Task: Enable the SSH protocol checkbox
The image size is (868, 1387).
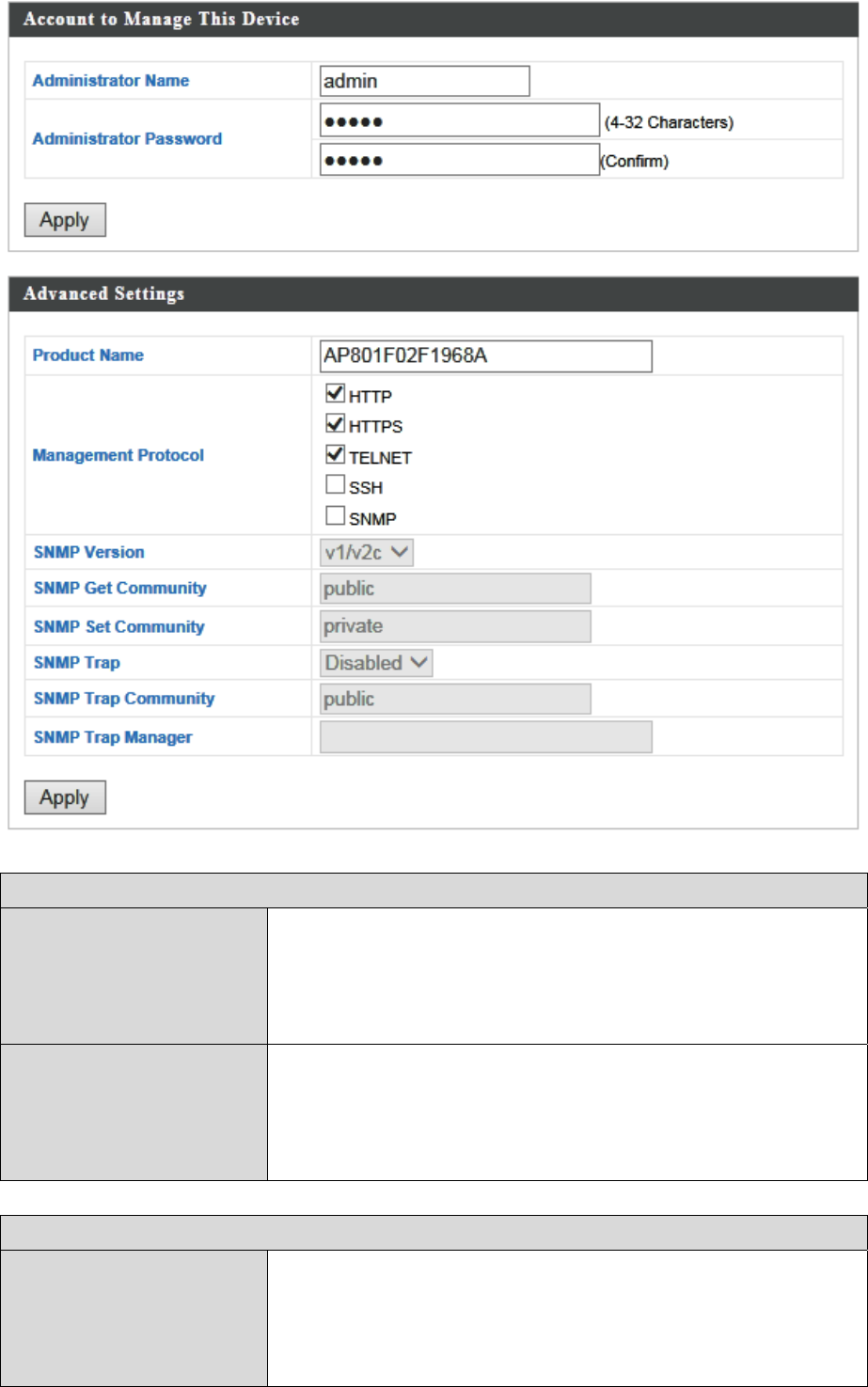Action: click(334, 487)
